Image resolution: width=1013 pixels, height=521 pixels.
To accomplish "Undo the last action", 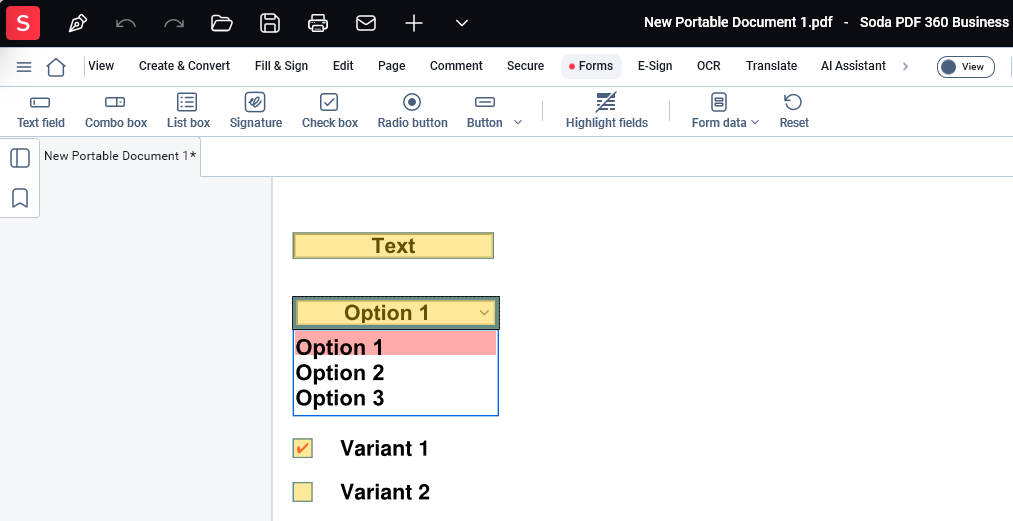I will (x=126, y=23).
